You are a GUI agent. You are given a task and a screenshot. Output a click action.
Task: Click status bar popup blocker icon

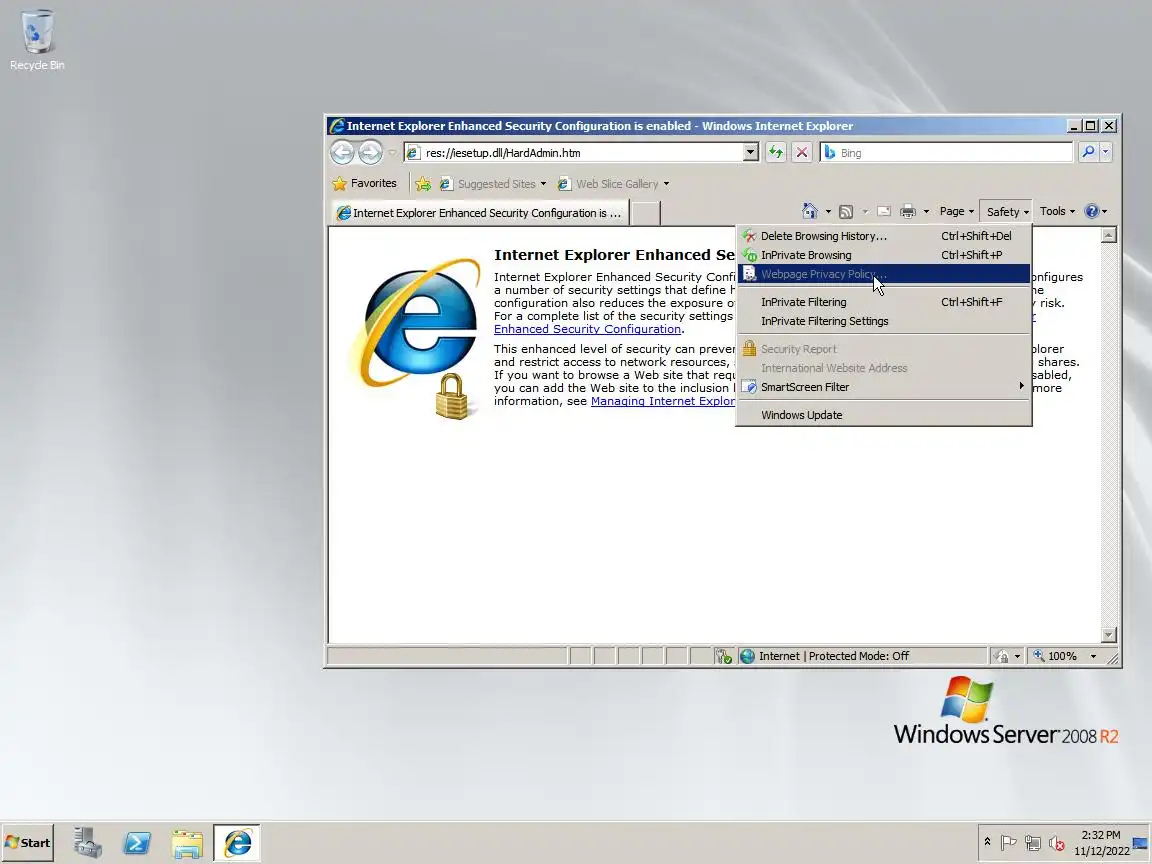[x=723, y=656]
